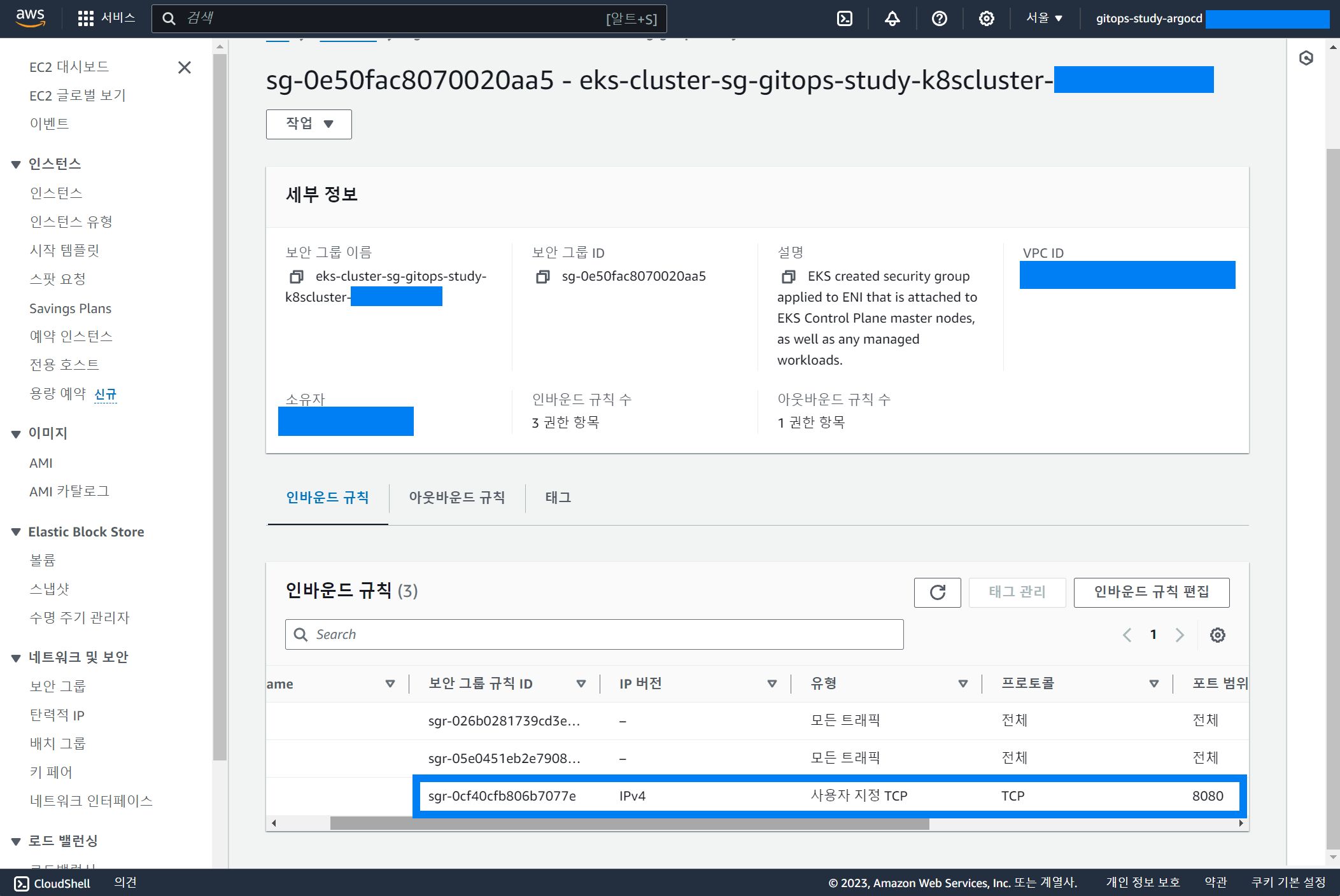Open CloudShell from the top navigation icon
The width and height of the screenshot is (1340, 896).
(844, 18)
